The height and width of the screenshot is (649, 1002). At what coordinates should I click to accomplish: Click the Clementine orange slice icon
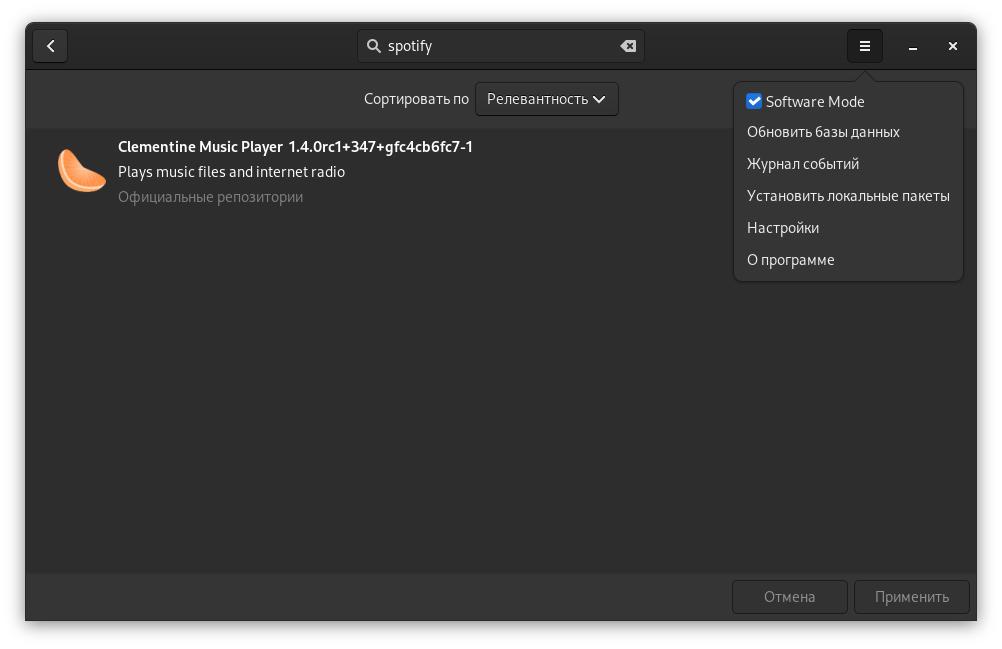coord(81,171)
